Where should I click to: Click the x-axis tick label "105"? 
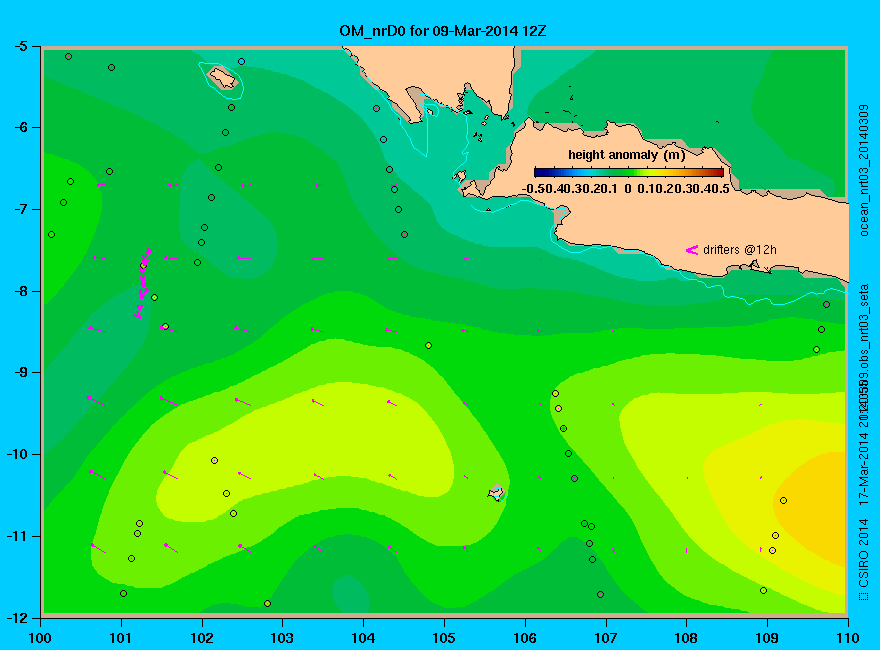point(444,638)
